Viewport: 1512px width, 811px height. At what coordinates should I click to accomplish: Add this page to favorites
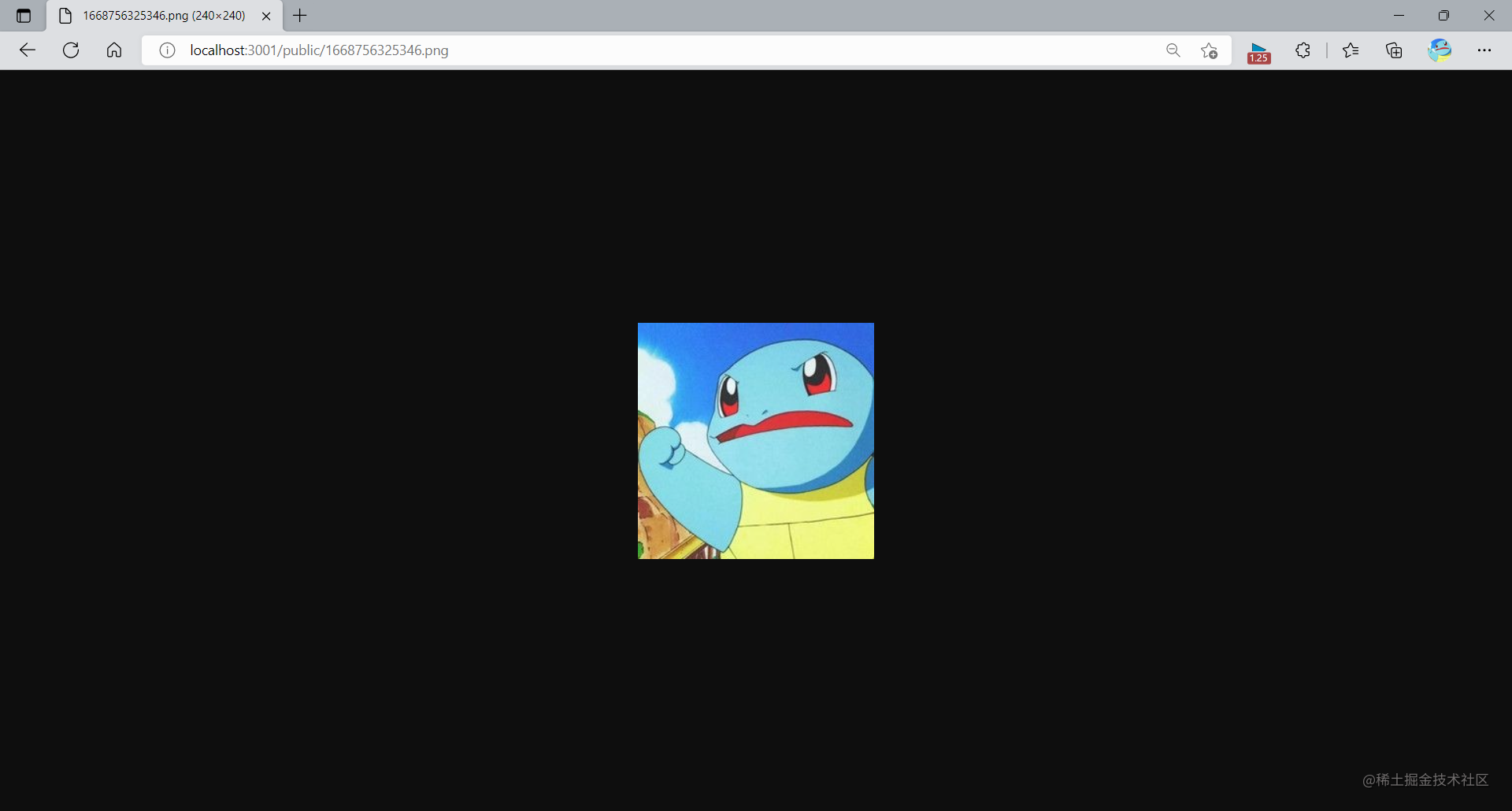1210,50
